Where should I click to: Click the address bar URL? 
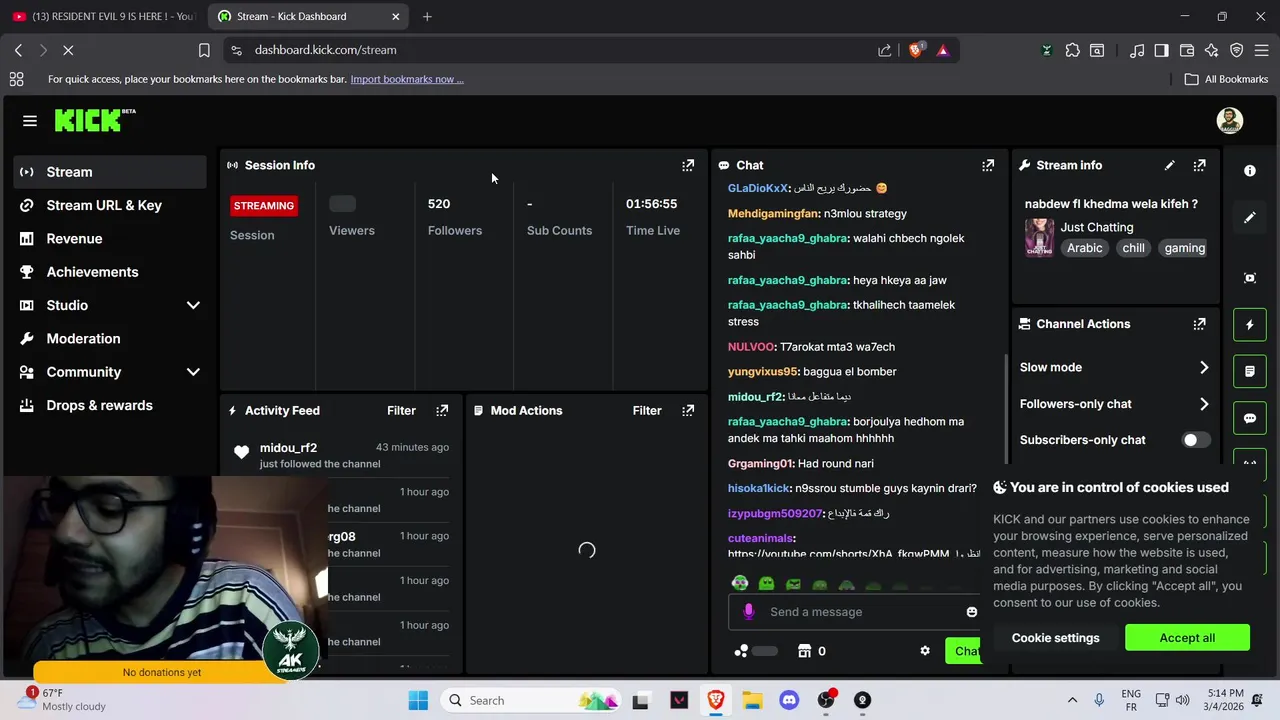pos(326,50)
